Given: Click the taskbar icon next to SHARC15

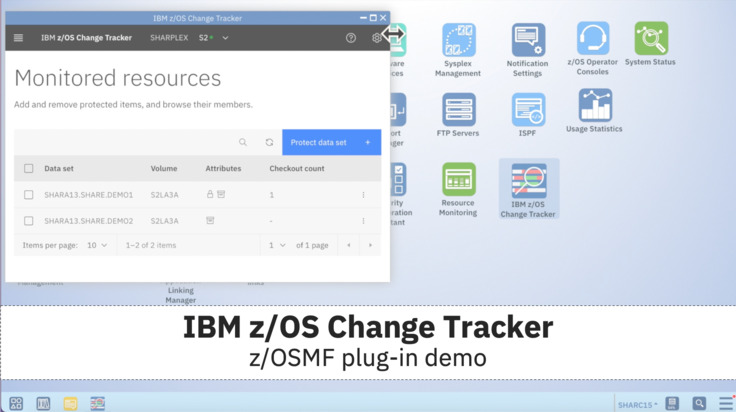Looking at the screenshot, I should pos(672,403).
